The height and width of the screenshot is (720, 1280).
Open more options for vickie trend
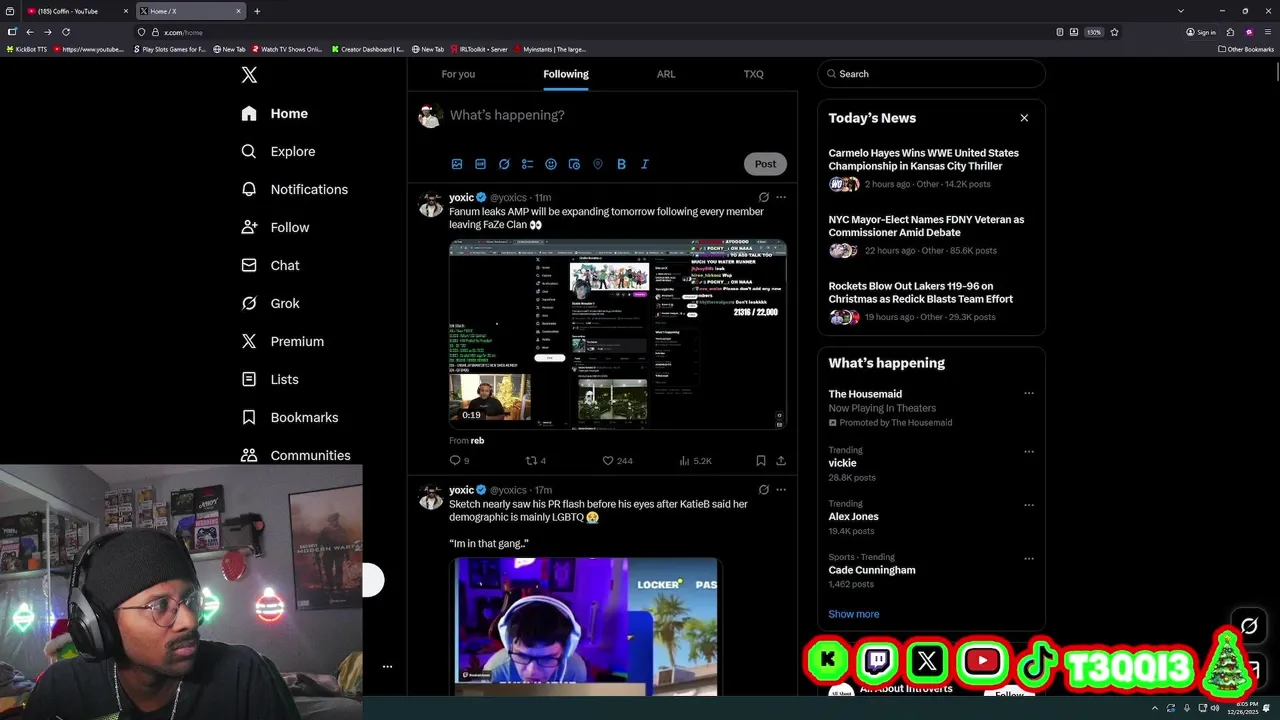coord(1029,451)
